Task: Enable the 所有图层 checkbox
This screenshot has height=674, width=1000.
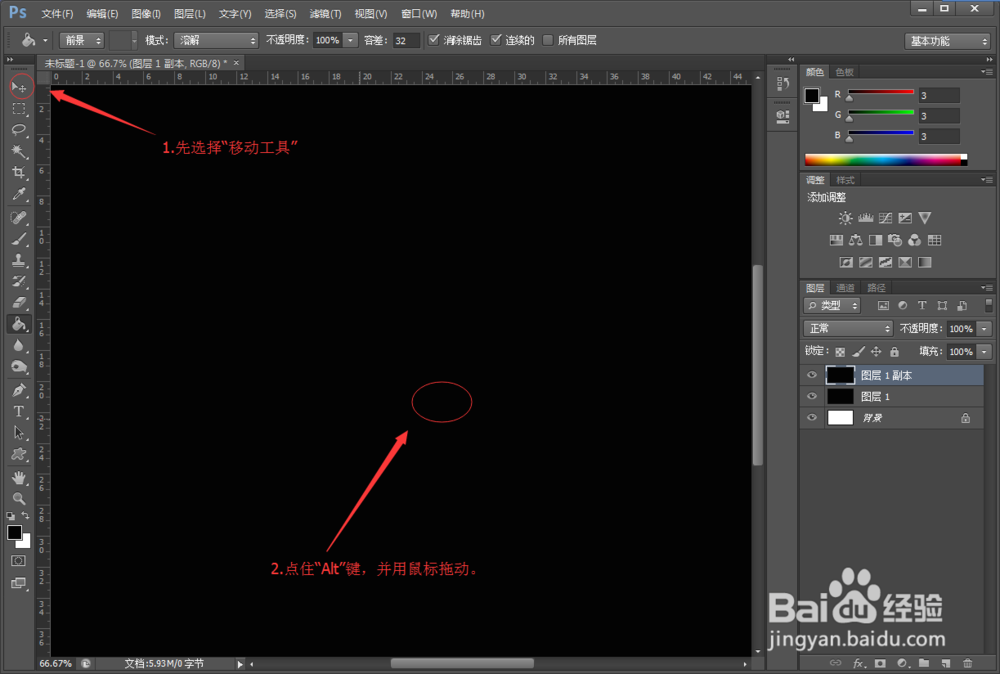Action: point(545,40)
